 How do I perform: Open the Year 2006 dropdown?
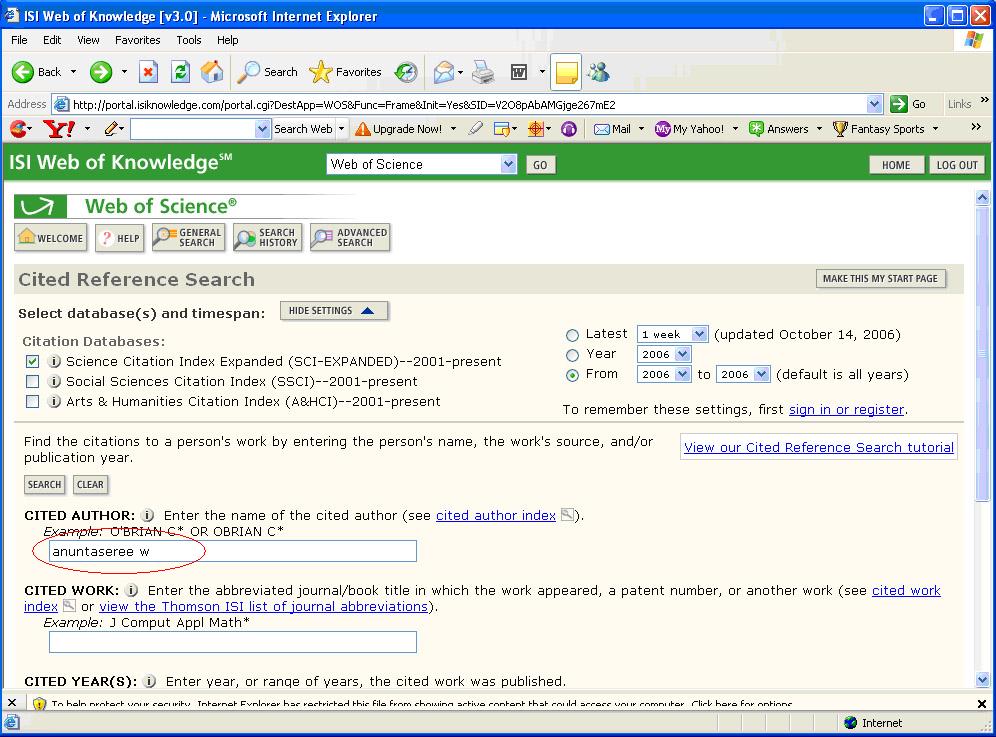coord(664,354)
